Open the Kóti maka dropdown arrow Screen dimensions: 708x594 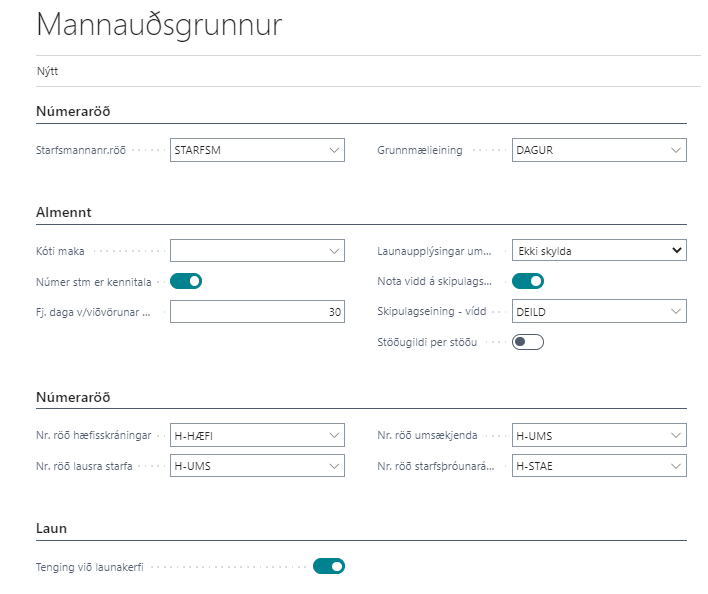(333, 250)
